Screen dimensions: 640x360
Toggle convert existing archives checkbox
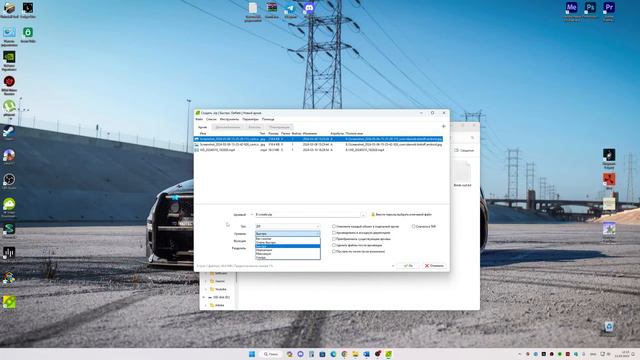[334, 239]
